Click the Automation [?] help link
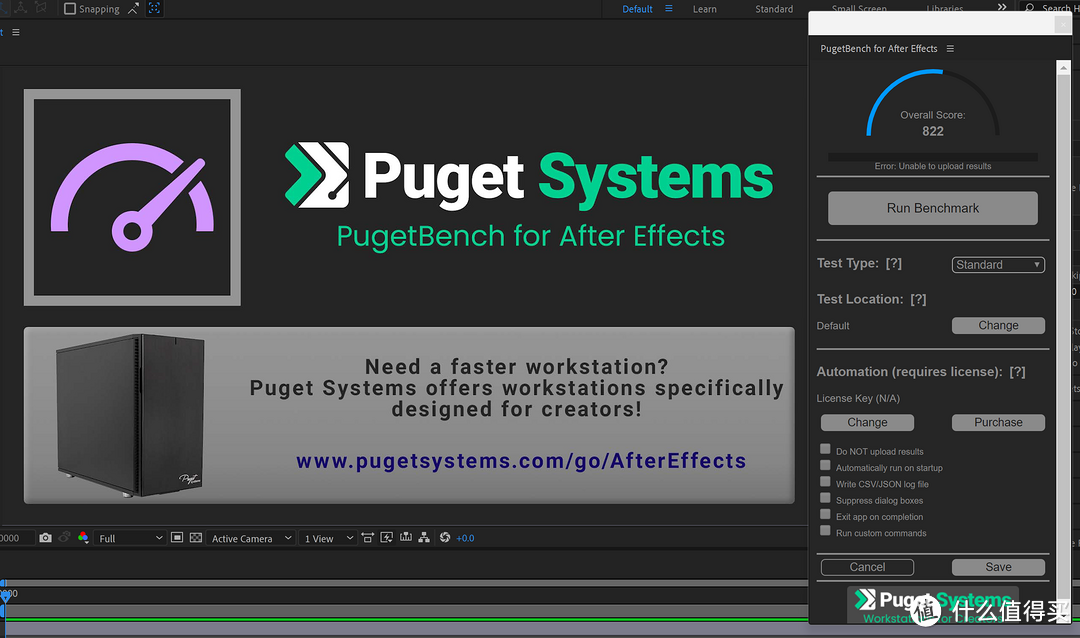 (1017, 372)
